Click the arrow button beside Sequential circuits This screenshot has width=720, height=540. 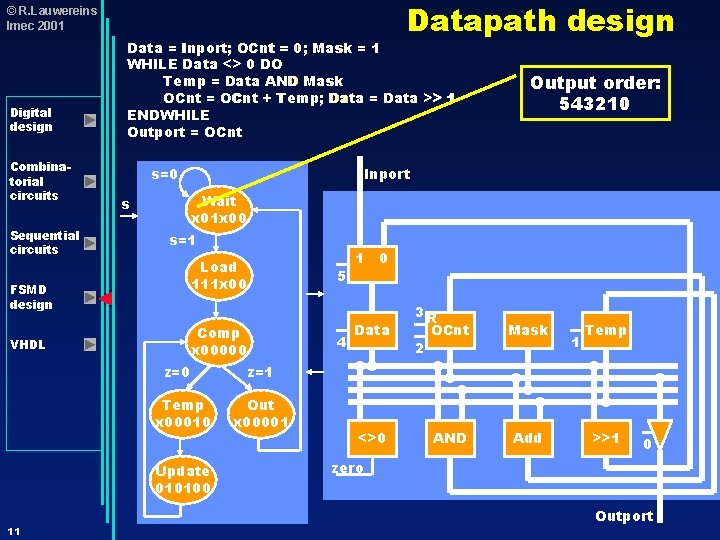click(x=90, y=243)
